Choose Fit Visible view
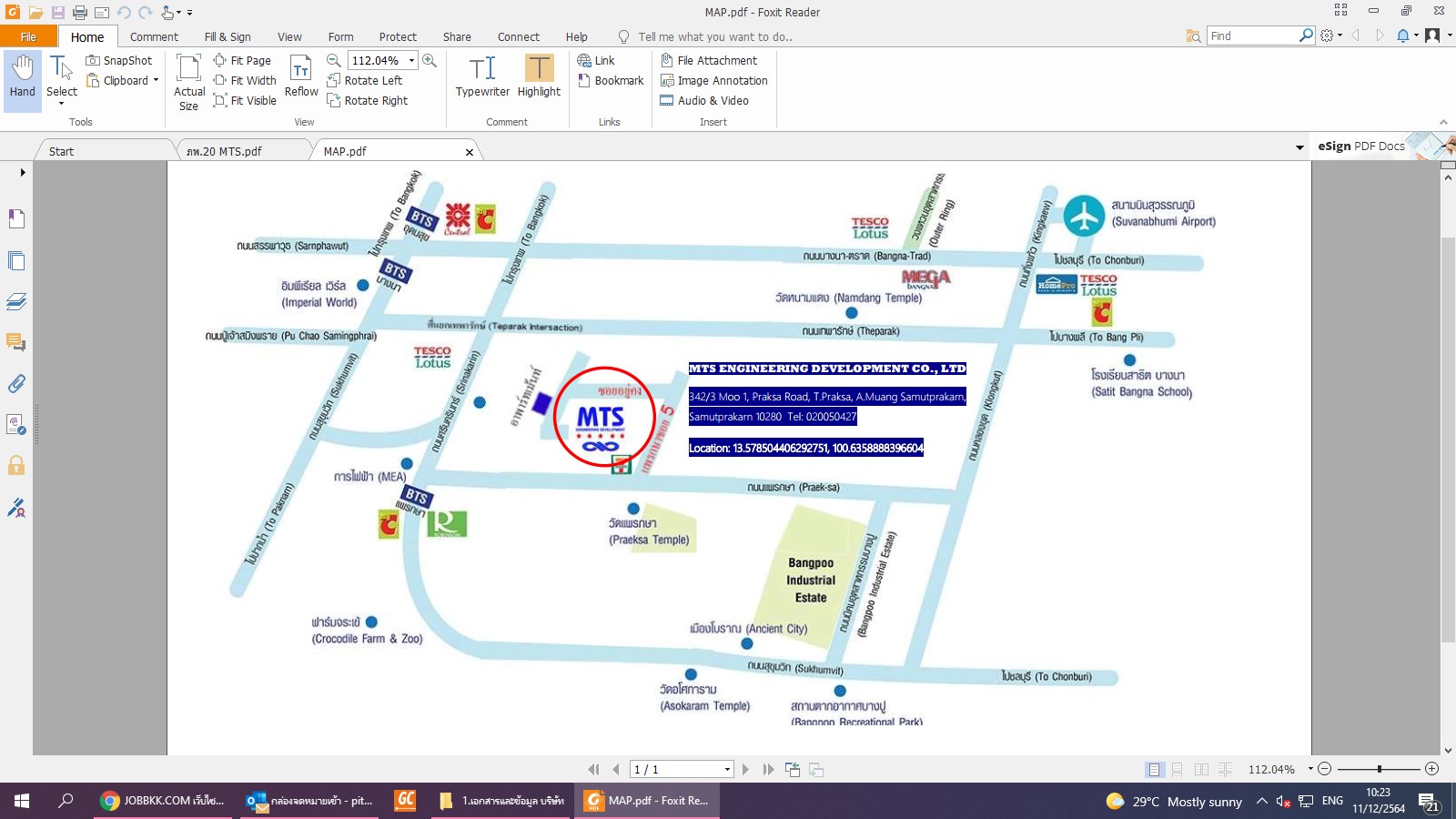The height and width of the screenshot is (819, 1456). click(245, 100)
